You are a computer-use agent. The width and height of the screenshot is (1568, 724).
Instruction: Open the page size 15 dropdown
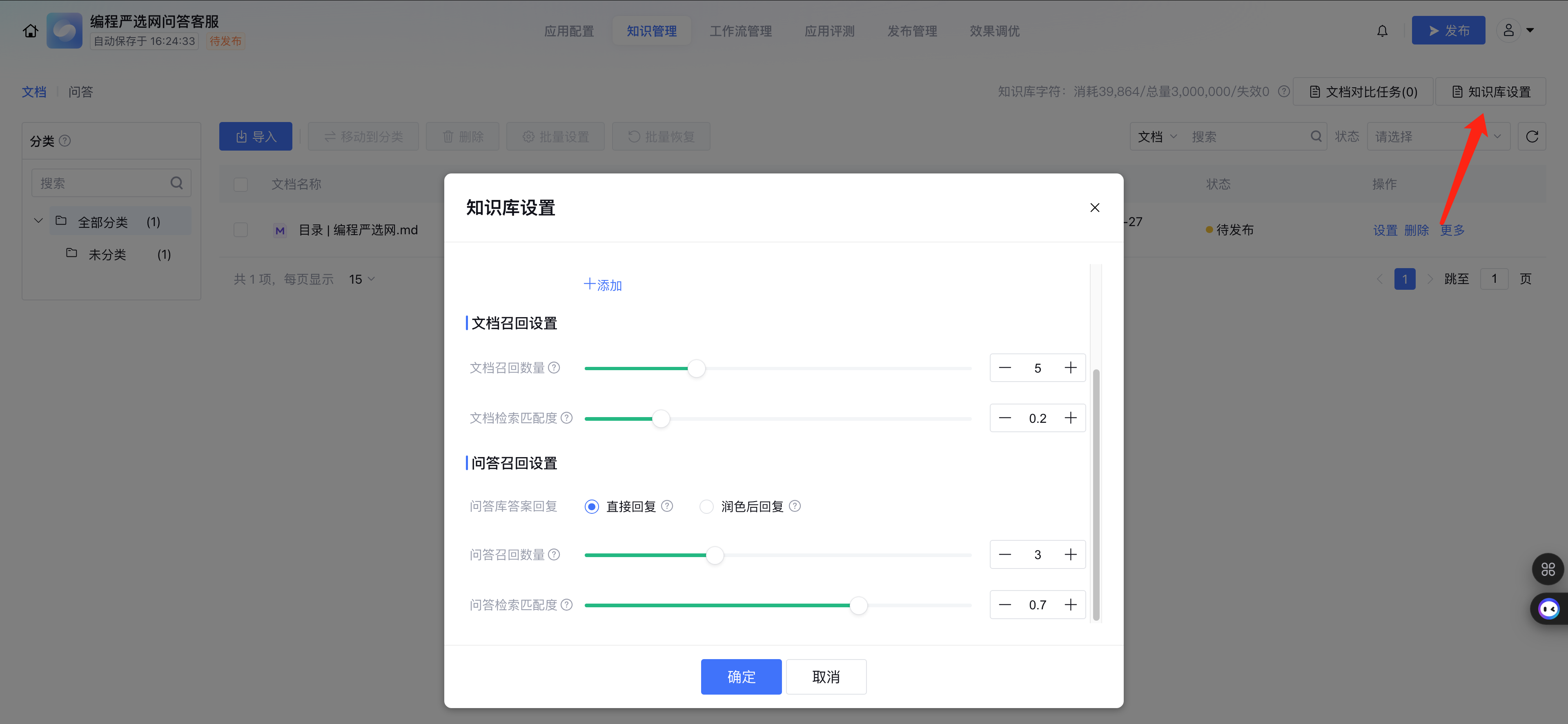(x=361, y=279)
